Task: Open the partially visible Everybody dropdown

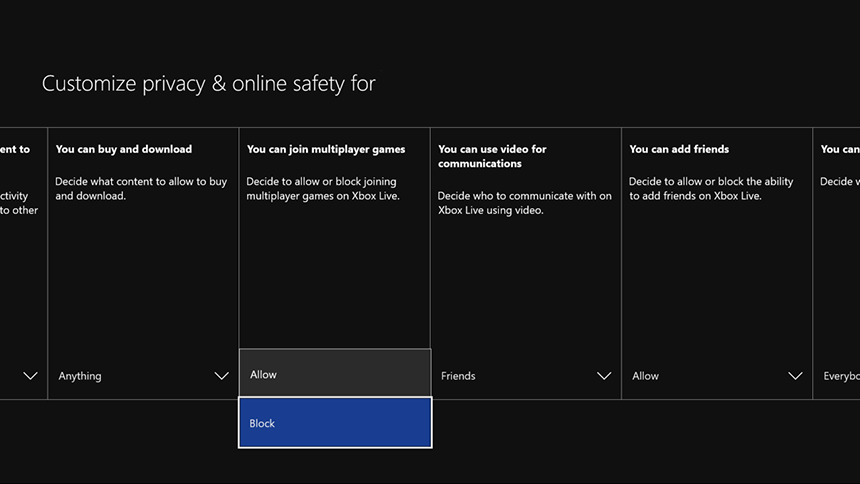Action: click(x=840, y=376)
